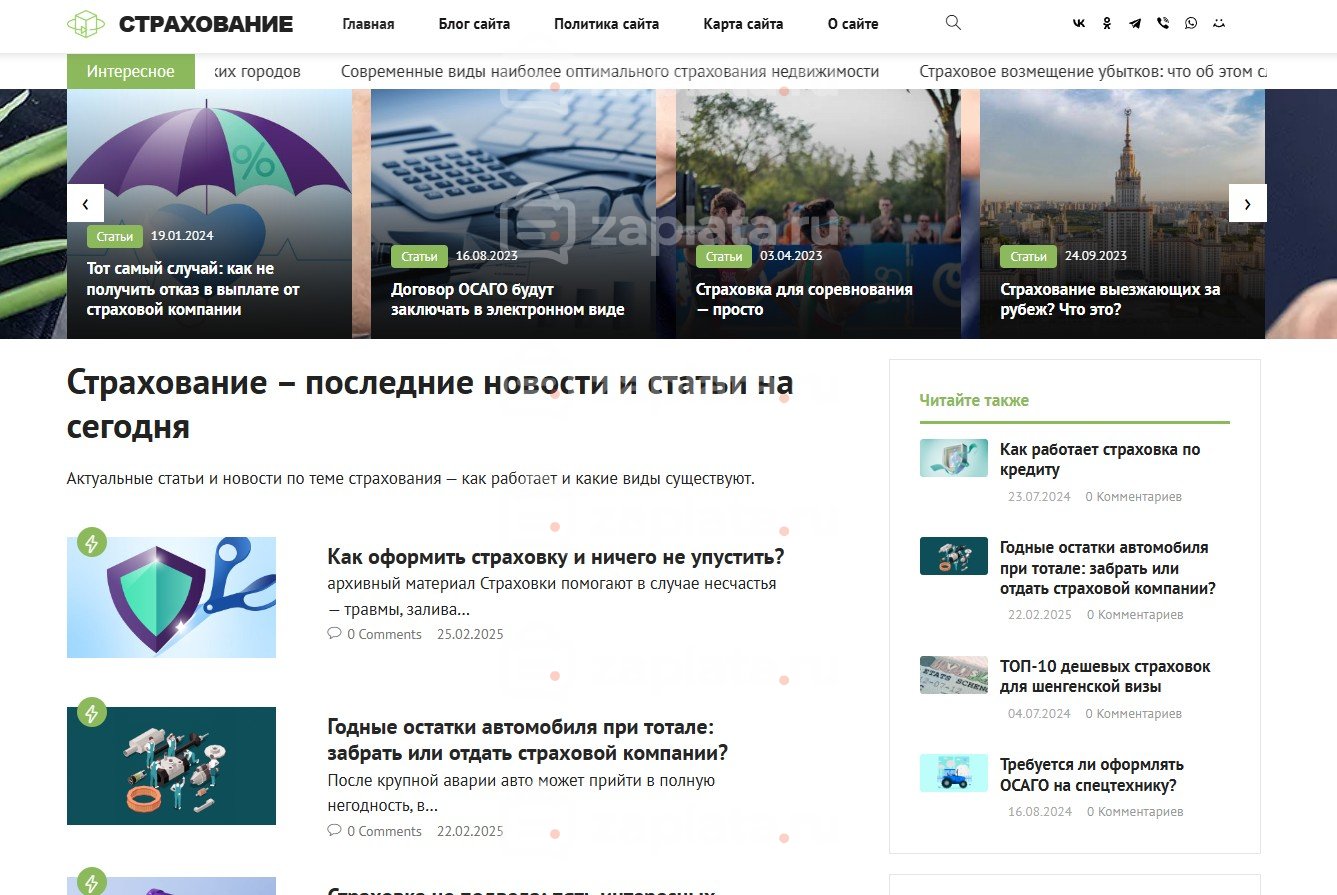Click 0 Comments under Как оформить страховку

click(384, 634)
